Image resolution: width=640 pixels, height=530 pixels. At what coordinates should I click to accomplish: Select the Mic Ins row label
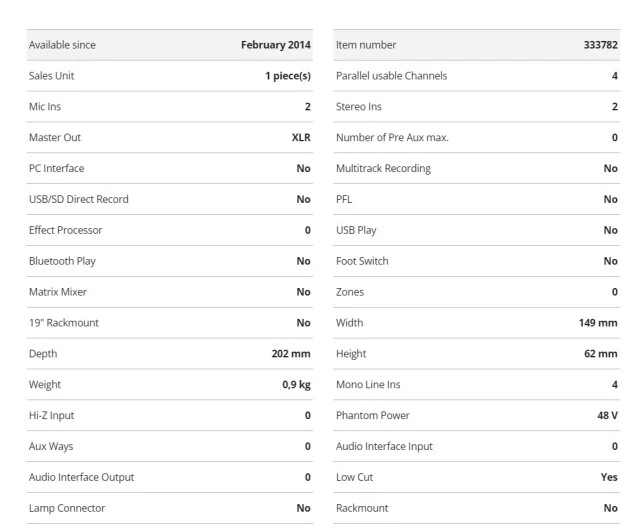coord(45,107)
